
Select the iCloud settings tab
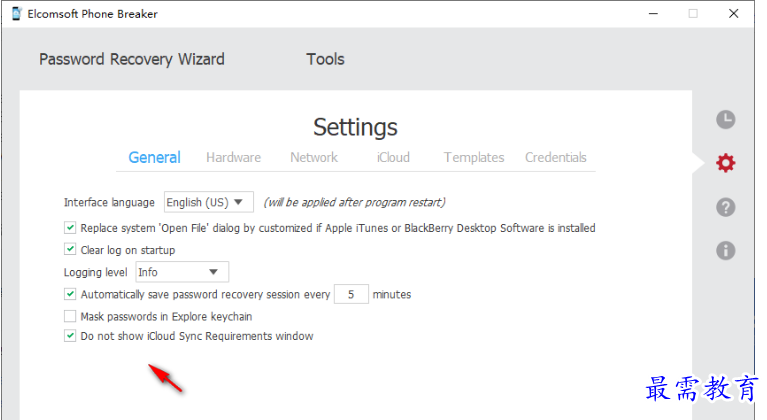pos(393,157)
